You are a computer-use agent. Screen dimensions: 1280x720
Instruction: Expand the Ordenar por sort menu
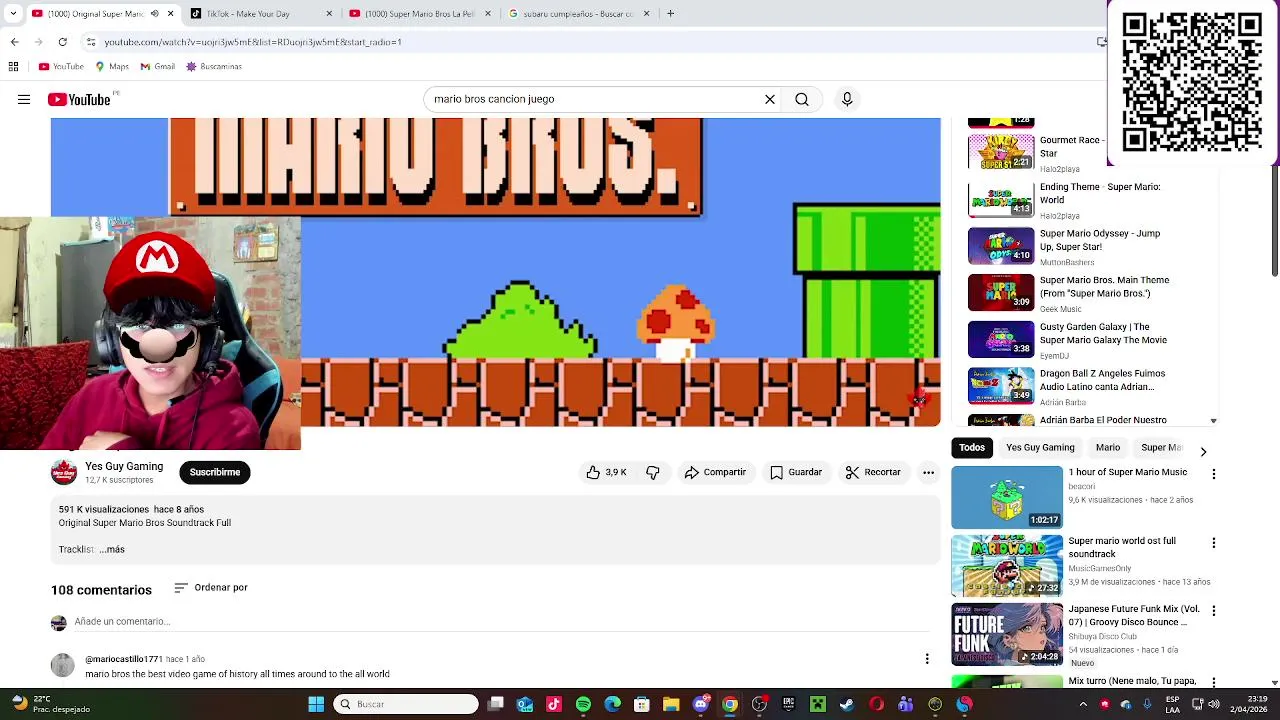[211, 588]
